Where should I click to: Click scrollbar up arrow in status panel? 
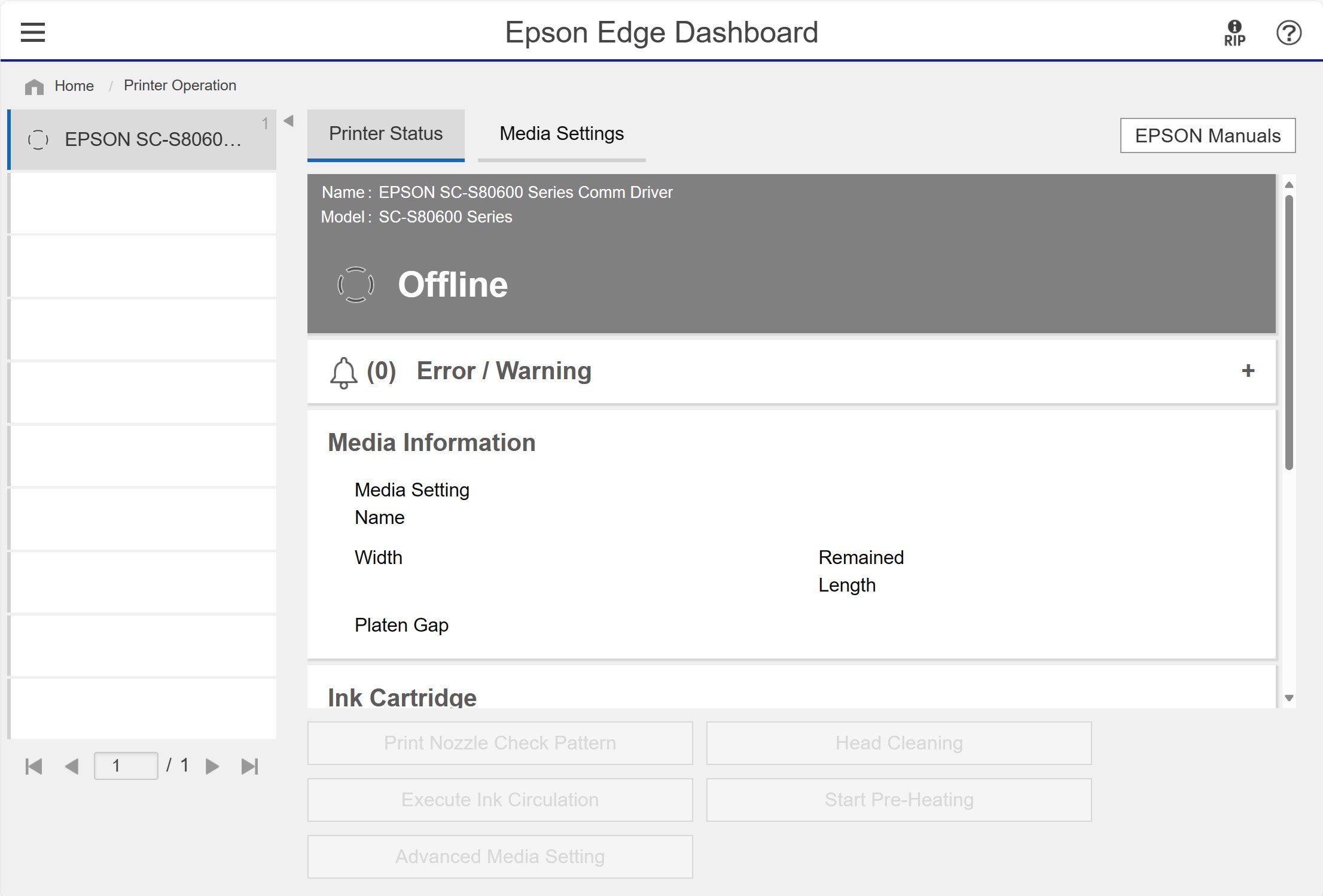coord(1289,185)
